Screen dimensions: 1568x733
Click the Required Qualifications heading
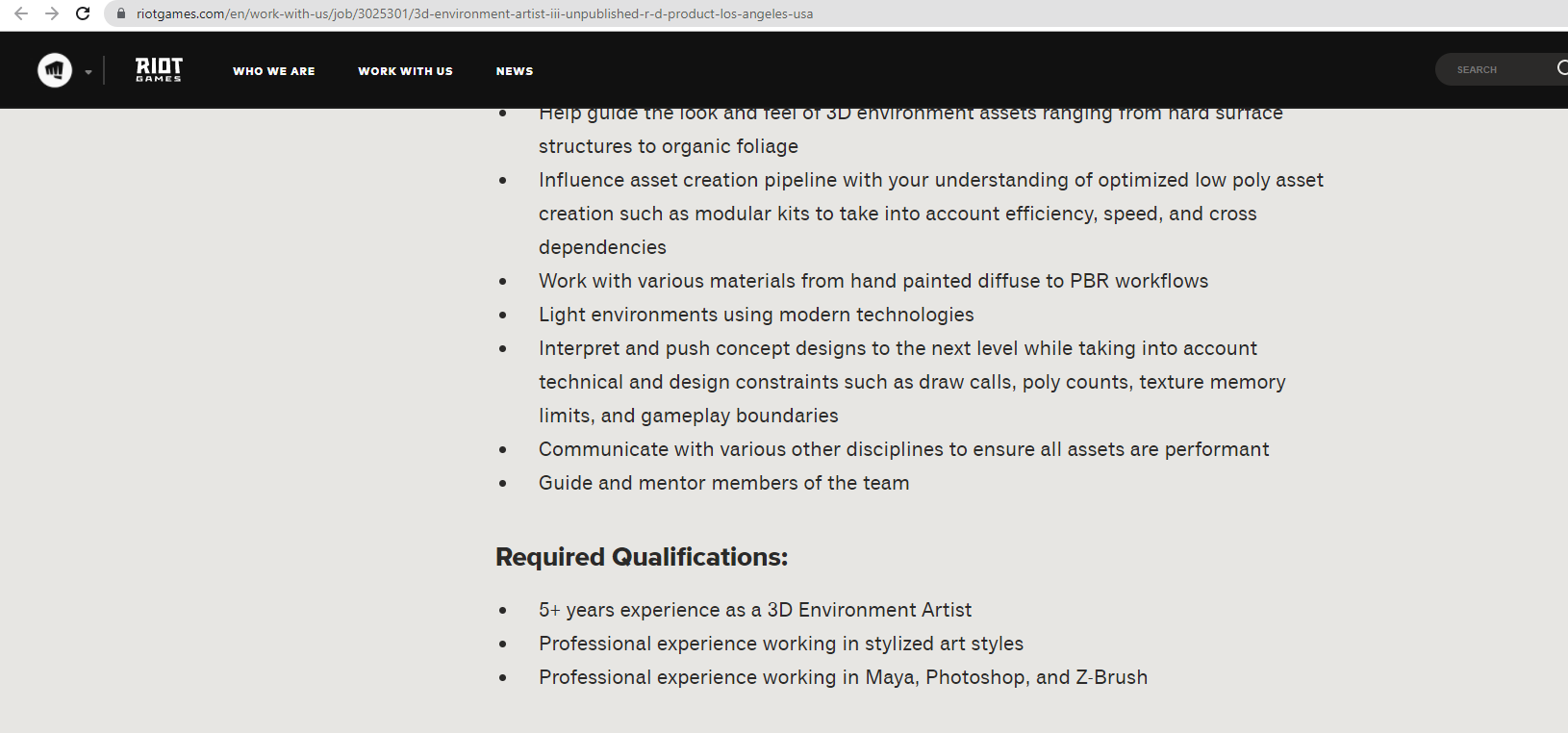(642, 557)
